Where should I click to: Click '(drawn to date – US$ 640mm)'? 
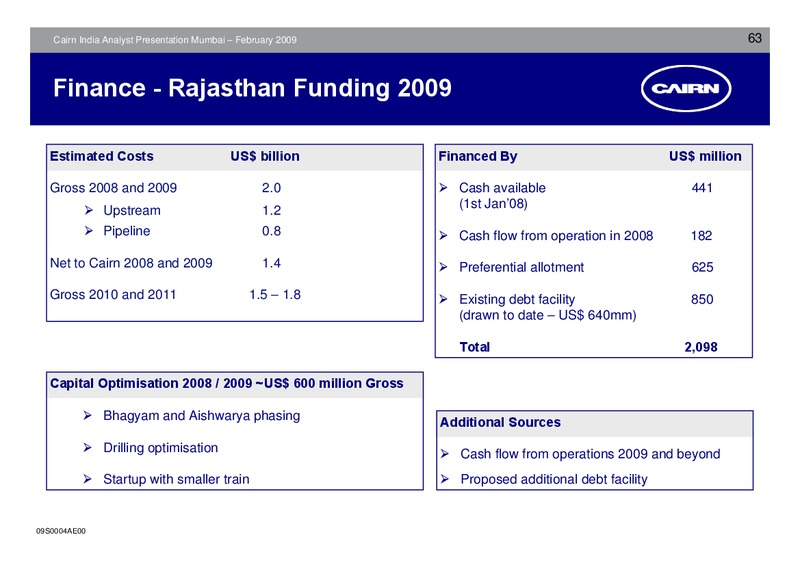(547, 315)
